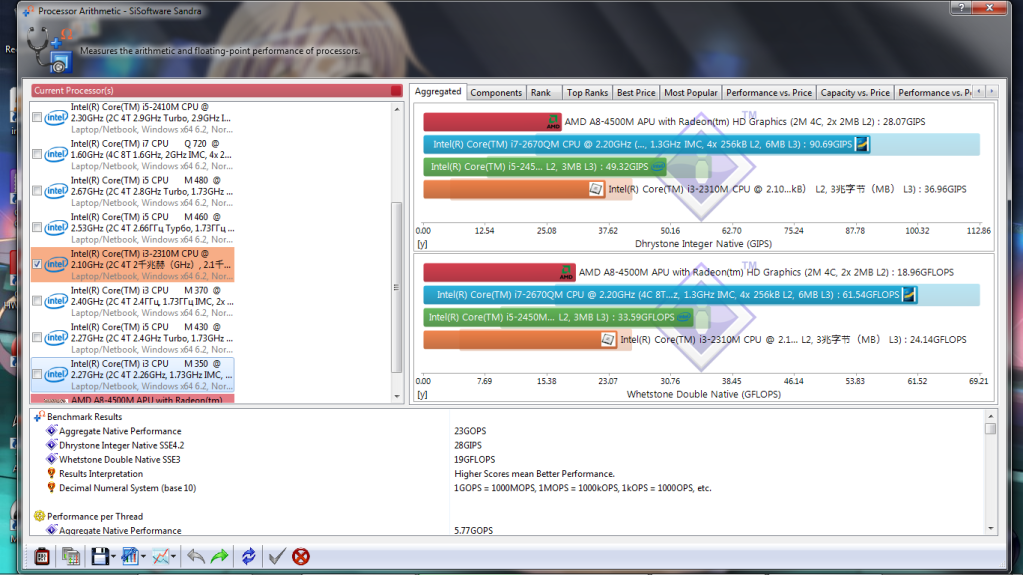Switch to the Components tab

496,93
